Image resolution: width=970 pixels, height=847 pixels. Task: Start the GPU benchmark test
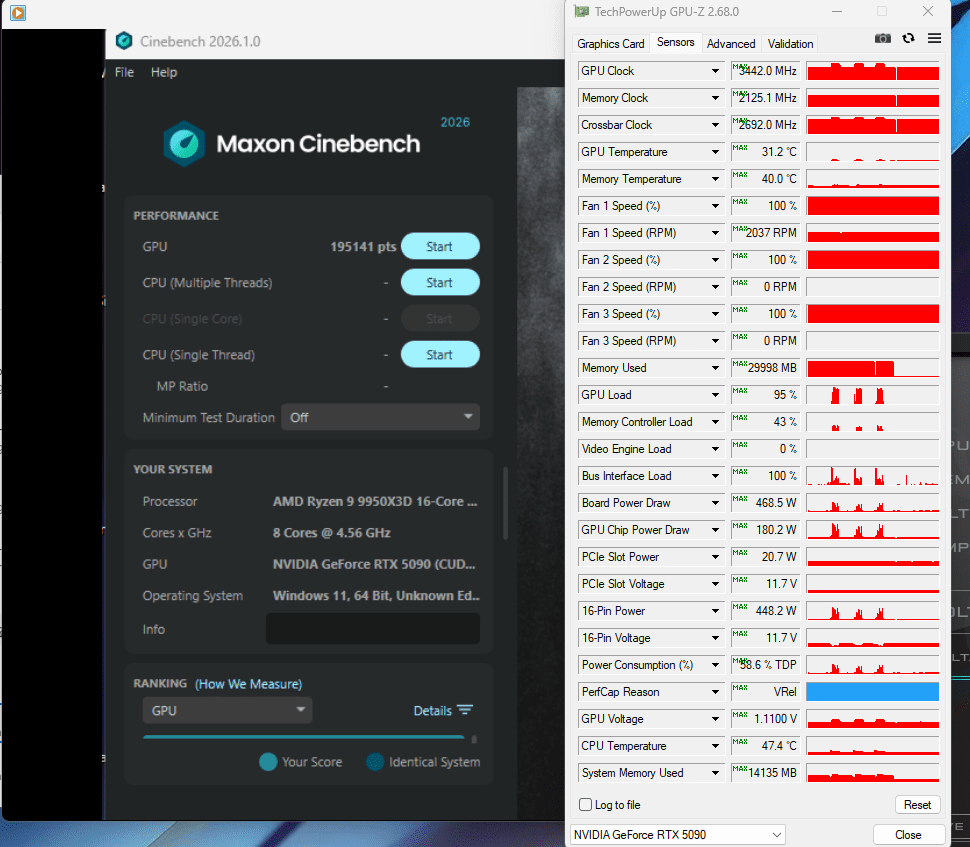coord(440,246)
